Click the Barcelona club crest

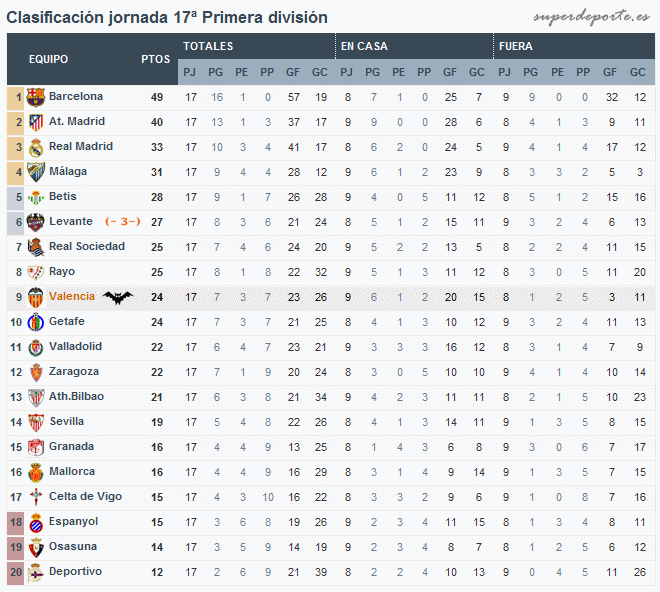point(35,98)
